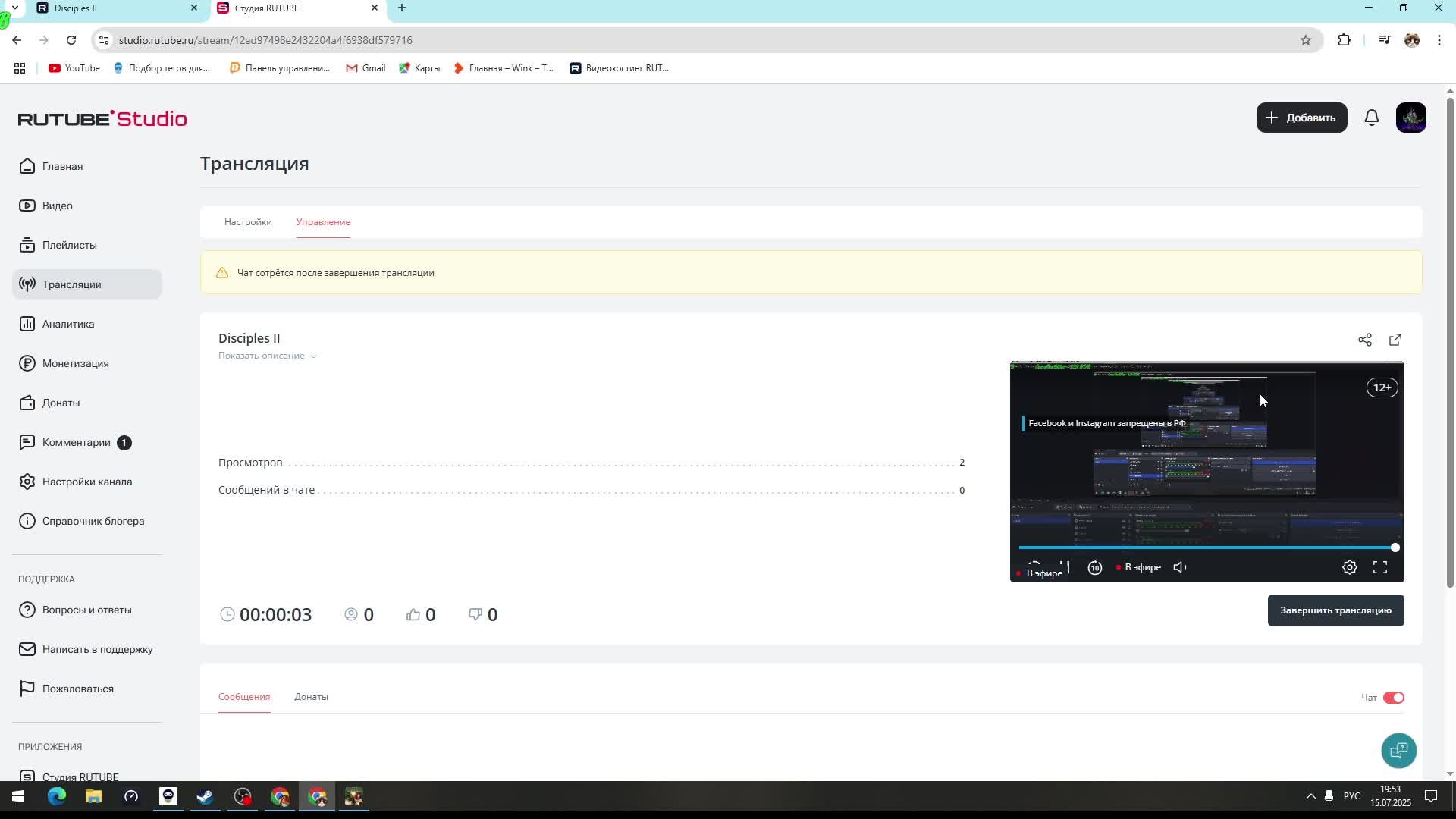Screen dimensions: 1456x819
Task: Click Завершить трансляцию button
Action: pos(1335,610)
